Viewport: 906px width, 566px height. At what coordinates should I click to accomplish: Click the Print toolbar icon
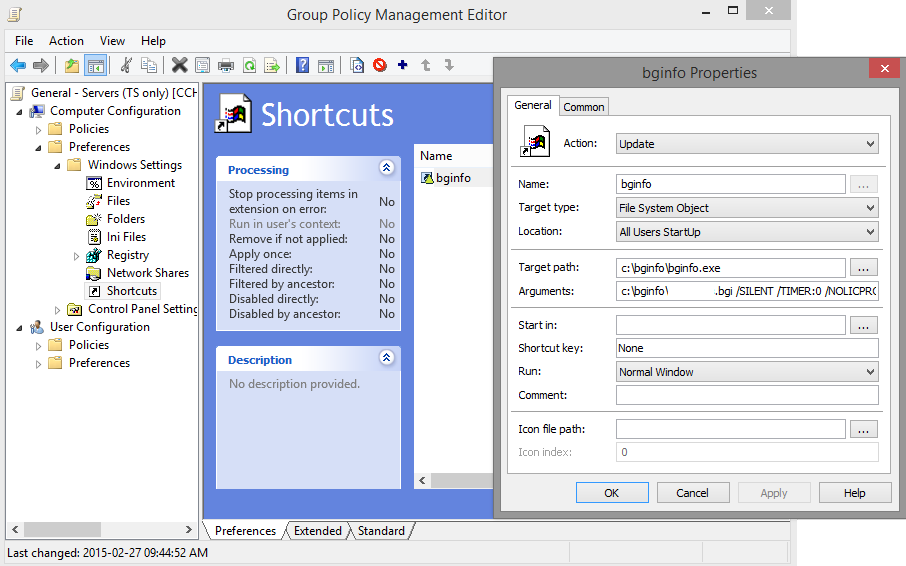pos(226,65)
